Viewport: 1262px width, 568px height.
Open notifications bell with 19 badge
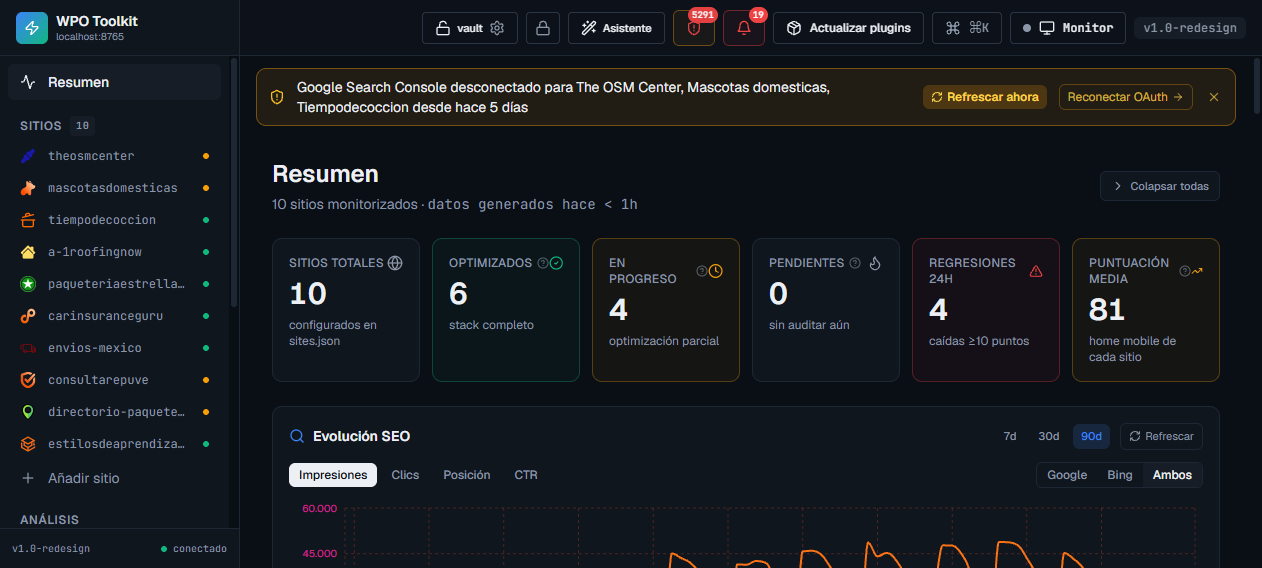pos(744,28)
